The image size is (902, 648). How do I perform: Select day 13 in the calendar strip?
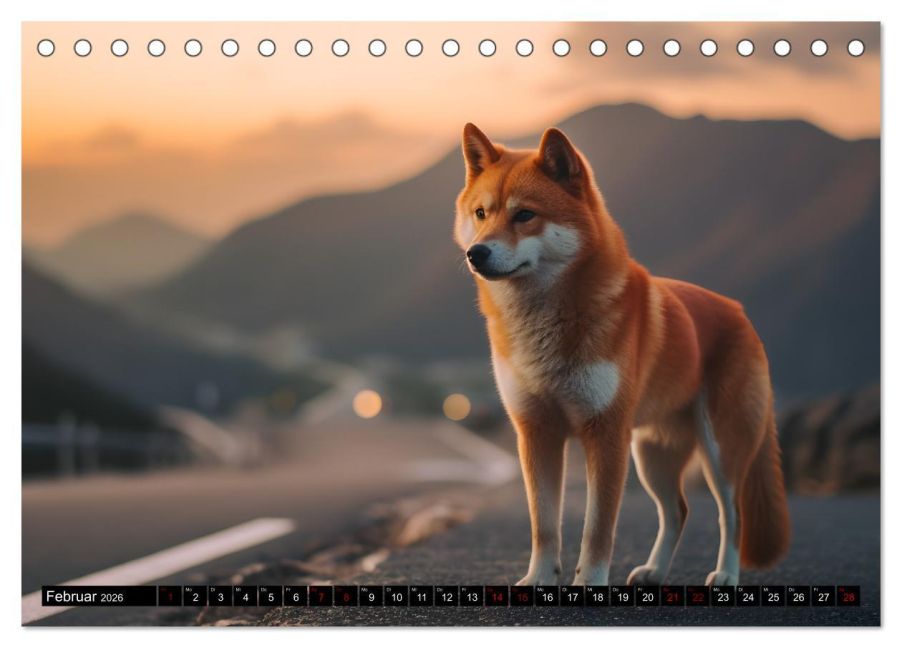(472, 596)
